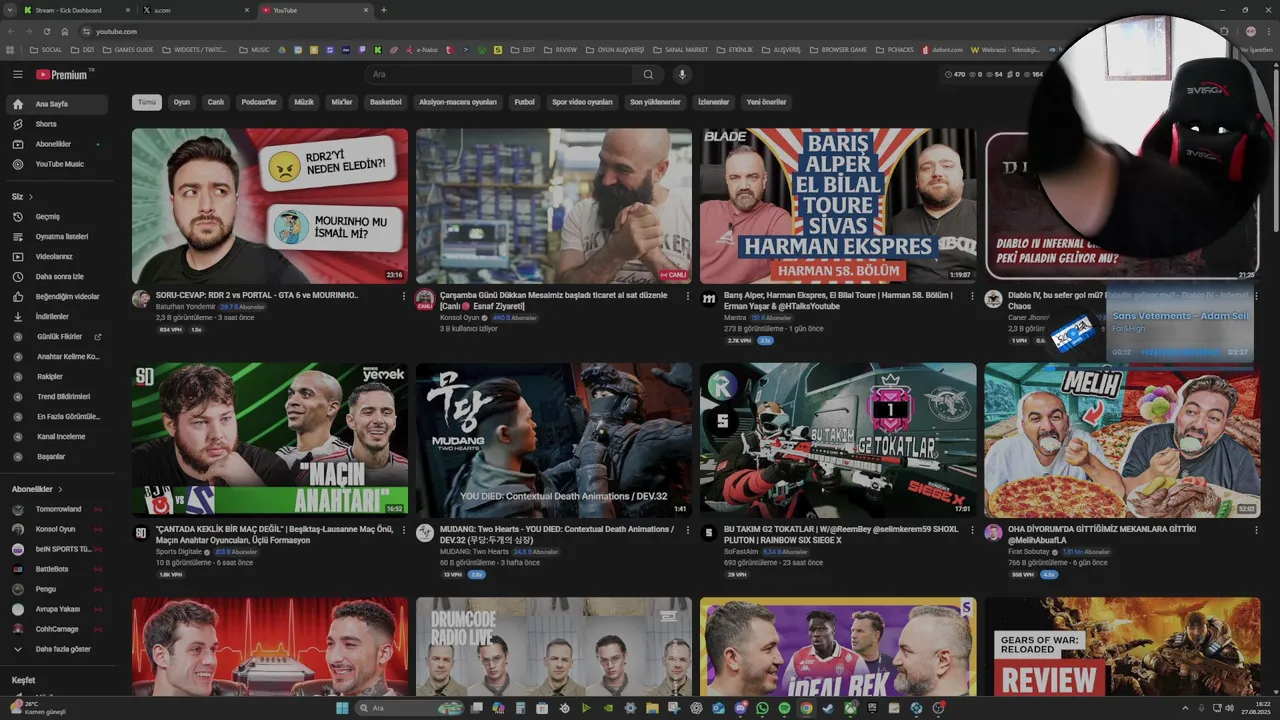Select the Futbol filter chip
1280x720 pixels.
tap(524, 102)
